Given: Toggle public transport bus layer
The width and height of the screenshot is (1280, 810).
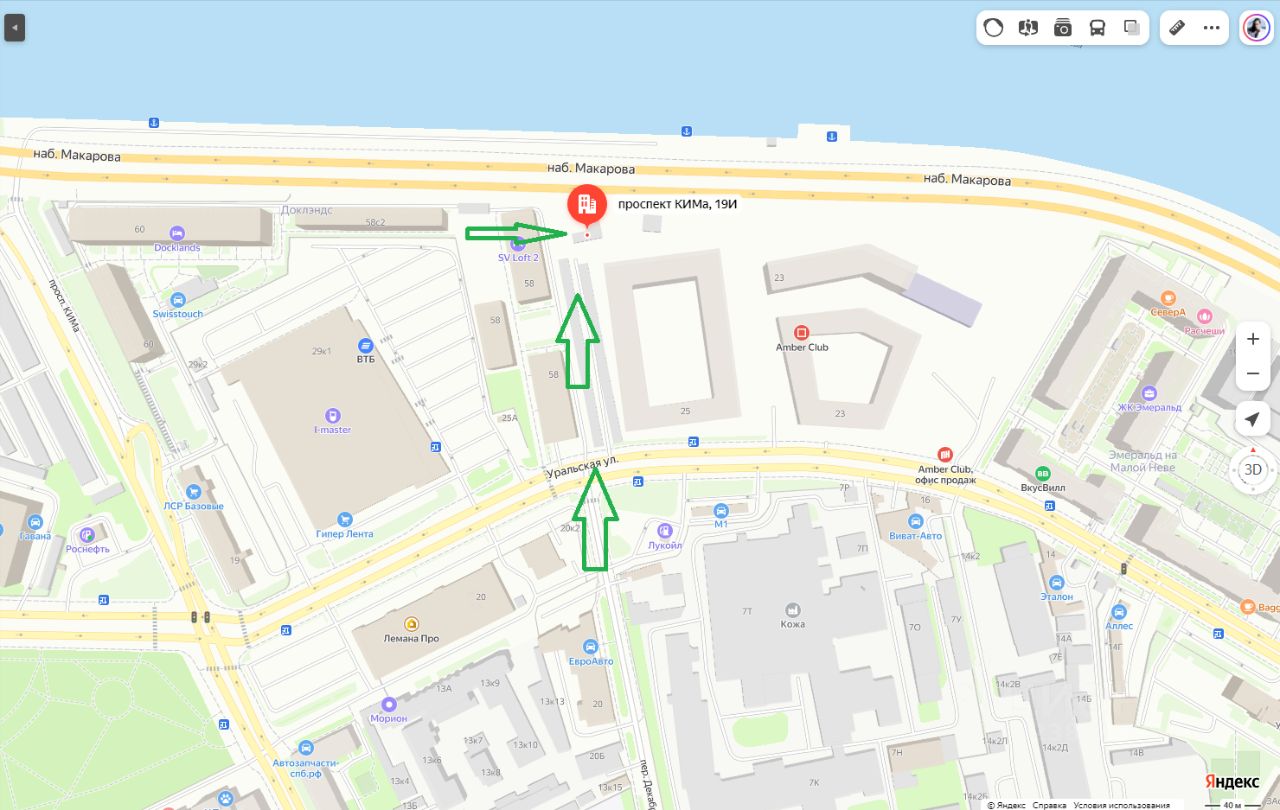Looking at the screenshot, I should tap(1097, 28).
